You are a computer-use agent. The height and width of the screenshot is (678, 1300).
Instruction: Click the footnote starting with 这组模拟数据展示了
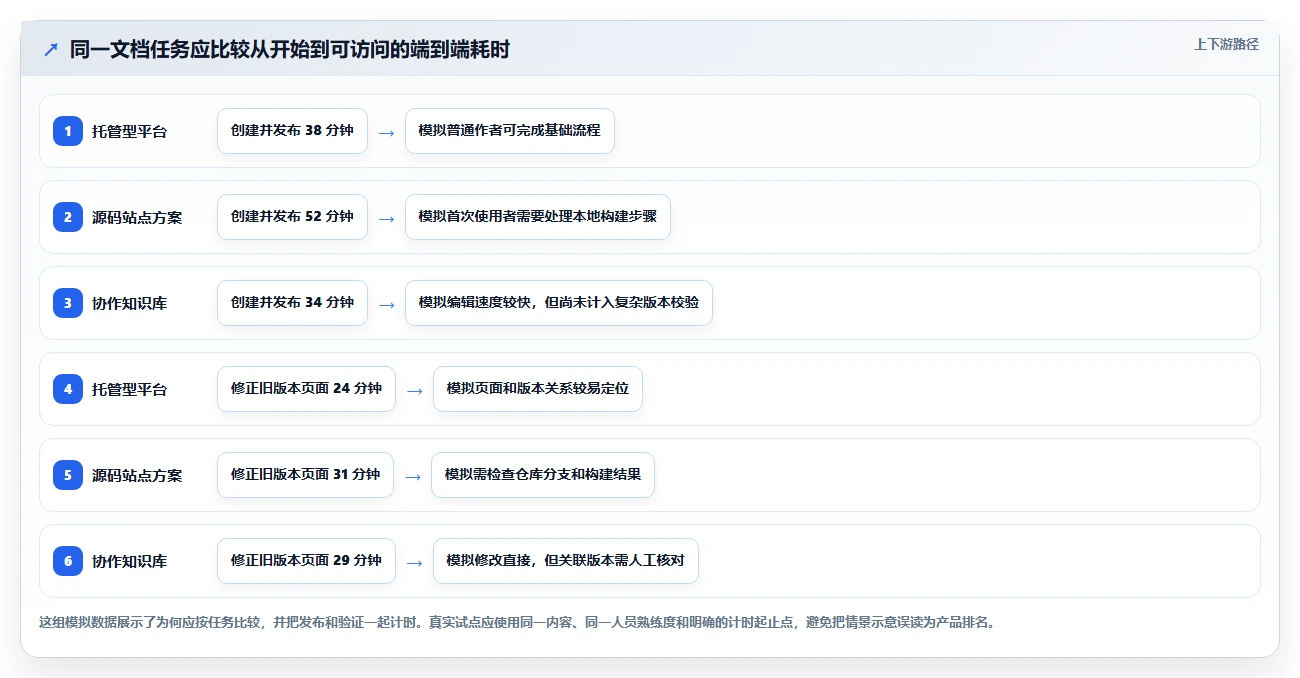(x=517, y=622)
